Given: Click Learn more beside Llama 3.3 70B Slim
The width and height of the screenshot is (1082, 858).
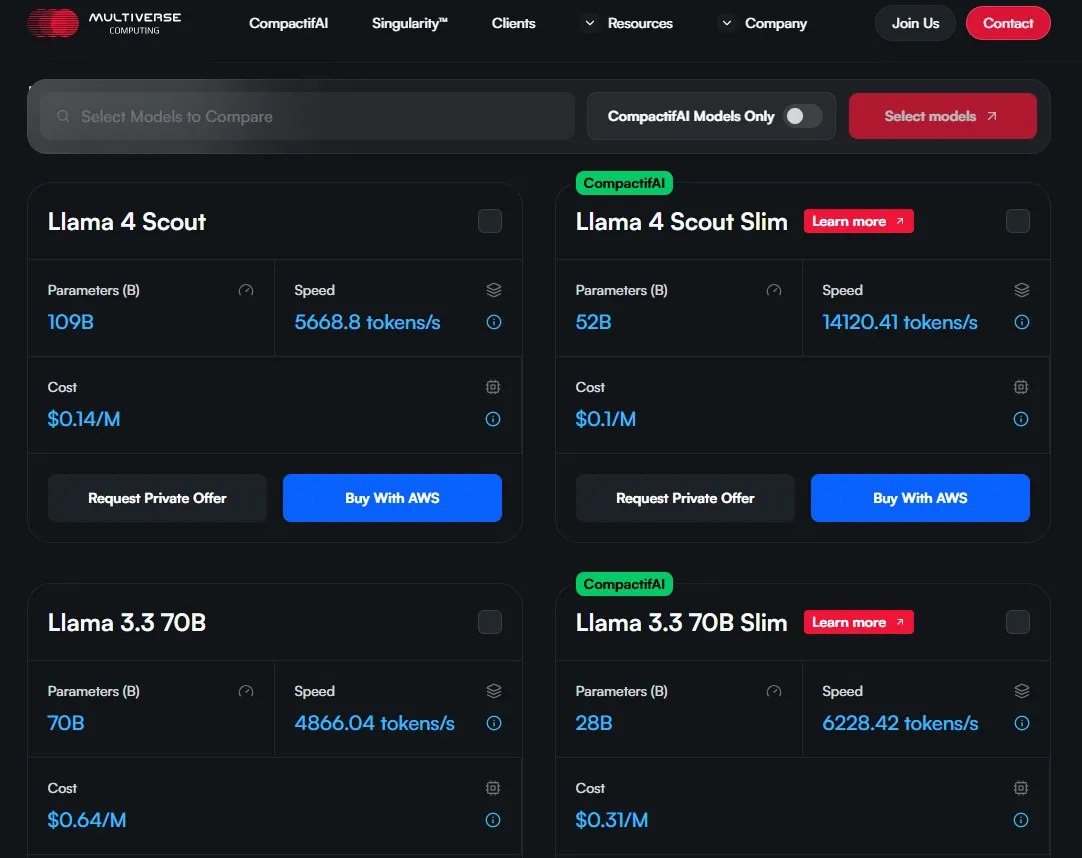Looking at the screenshot, I should [x=858, y=623].
